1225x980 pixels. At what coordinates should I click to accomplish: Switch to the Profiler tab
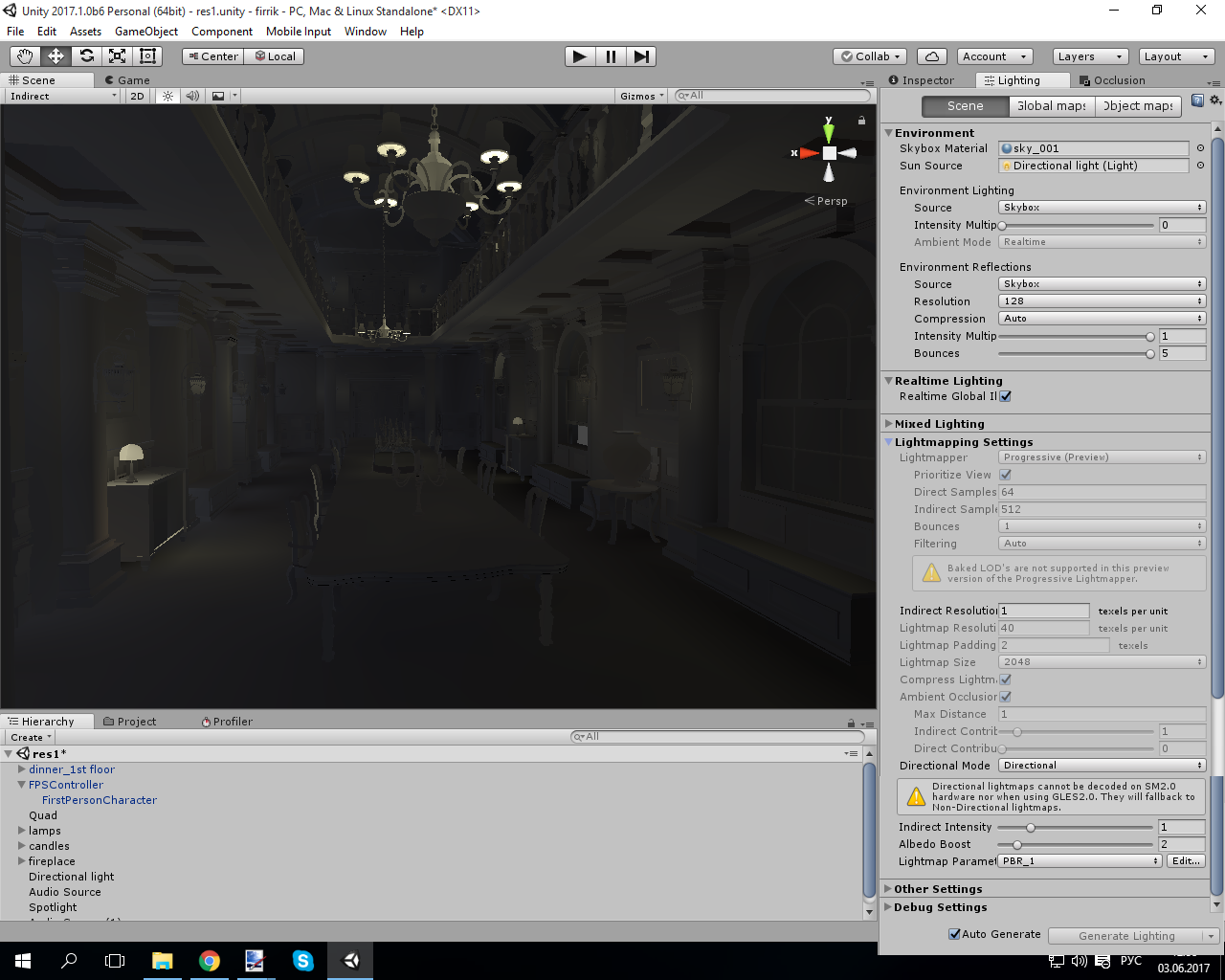(x=227, y=722)
